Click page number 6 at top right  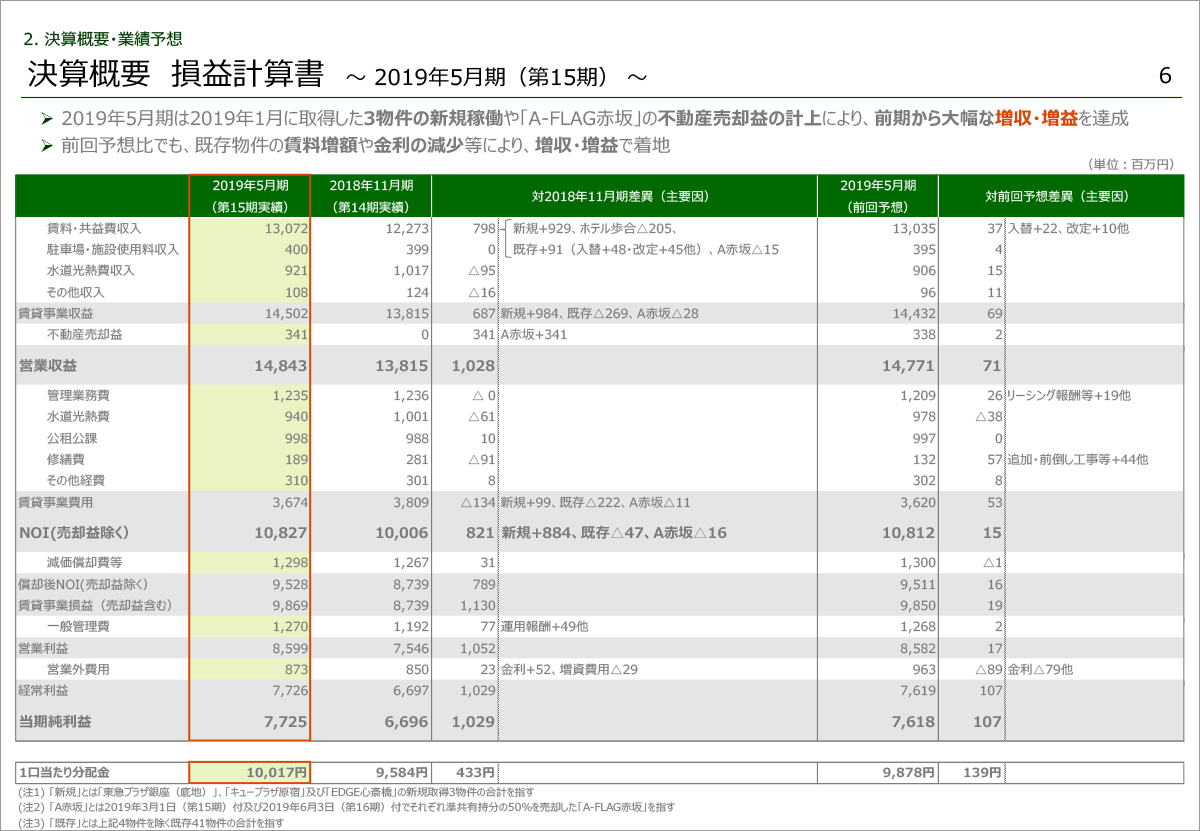1164,76
